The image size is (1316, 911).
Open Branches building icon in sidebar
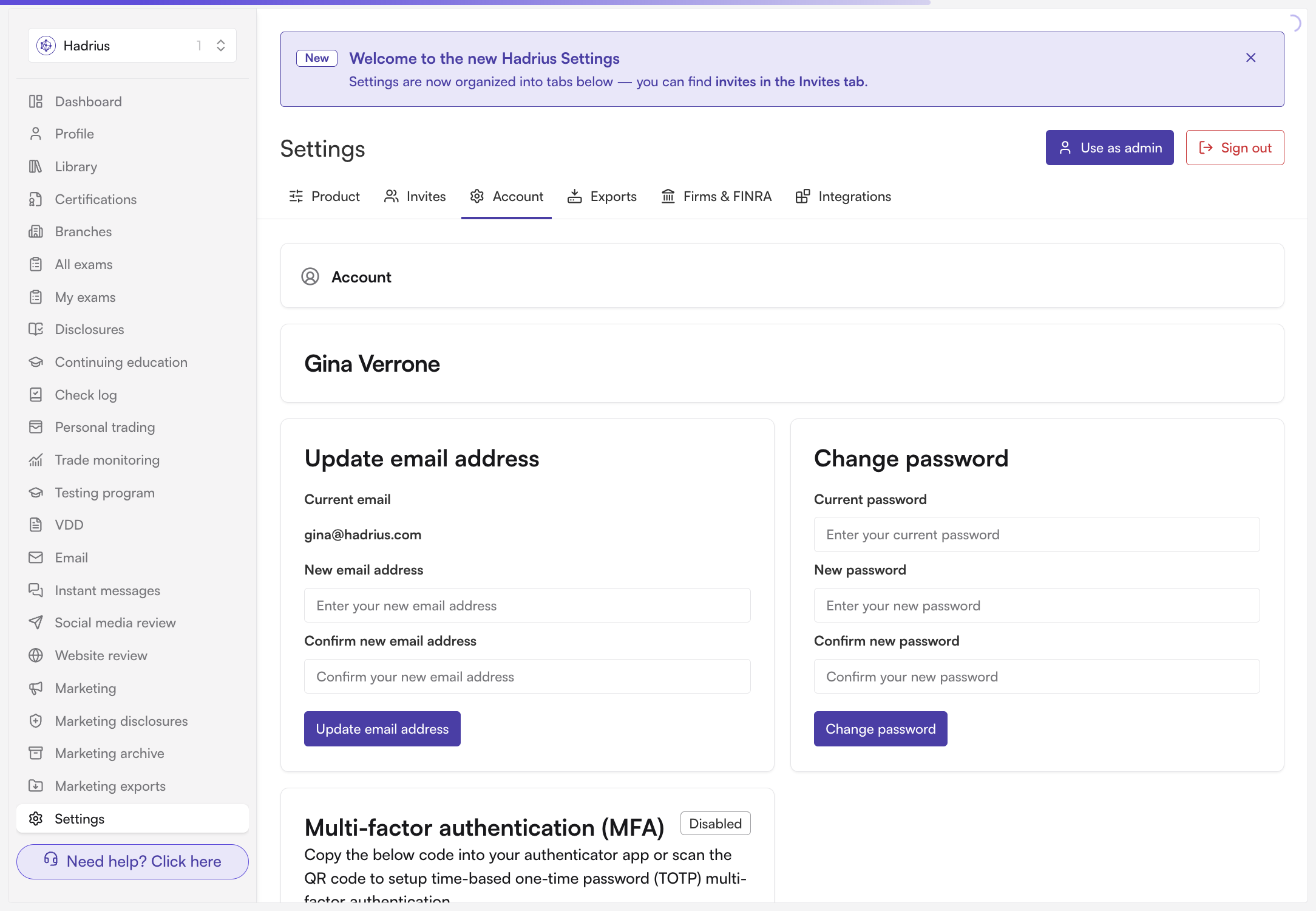(36, 231)
